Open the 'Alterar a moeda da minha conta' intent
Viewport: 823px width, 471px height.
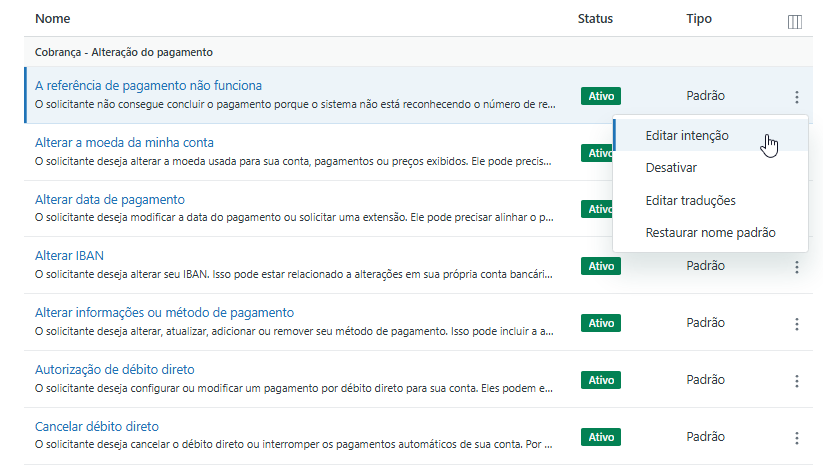(124, 143)
